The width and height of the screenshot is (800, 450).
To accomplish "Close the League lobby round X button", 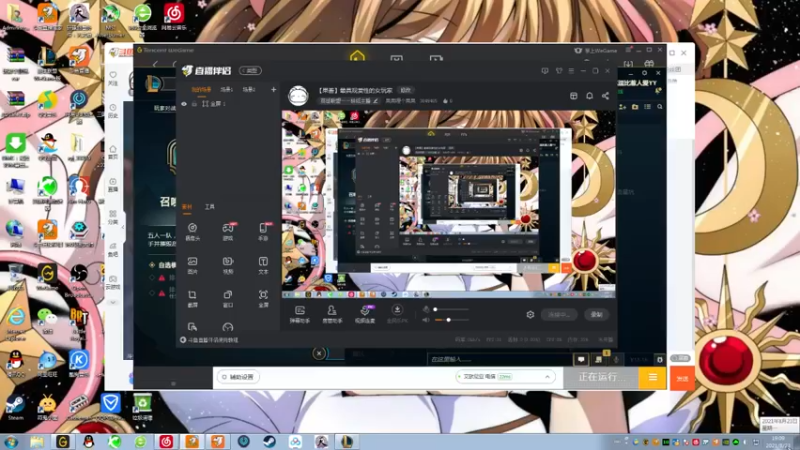I will pos(319,353).
